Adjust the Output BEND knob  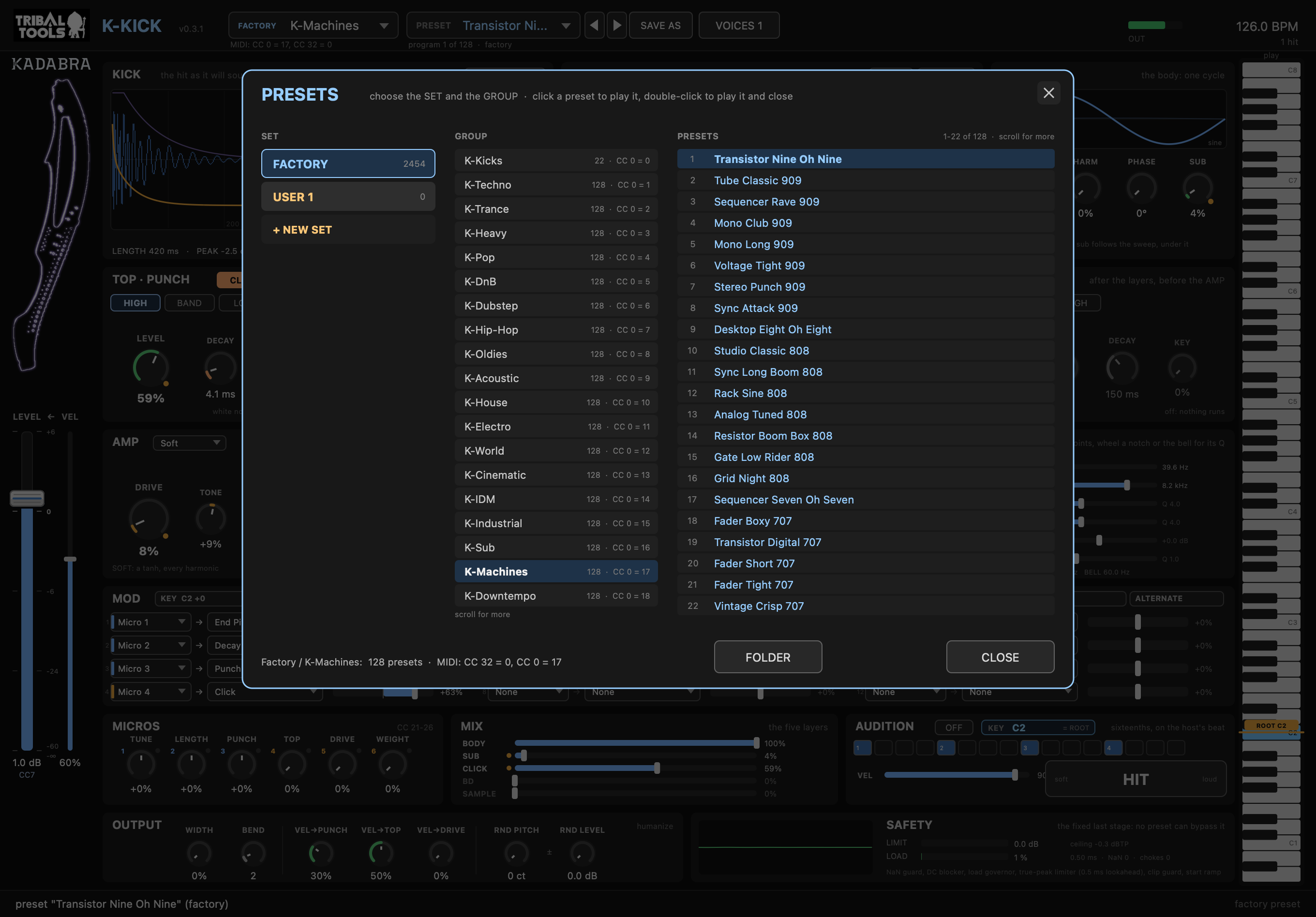tap(253, 853)
